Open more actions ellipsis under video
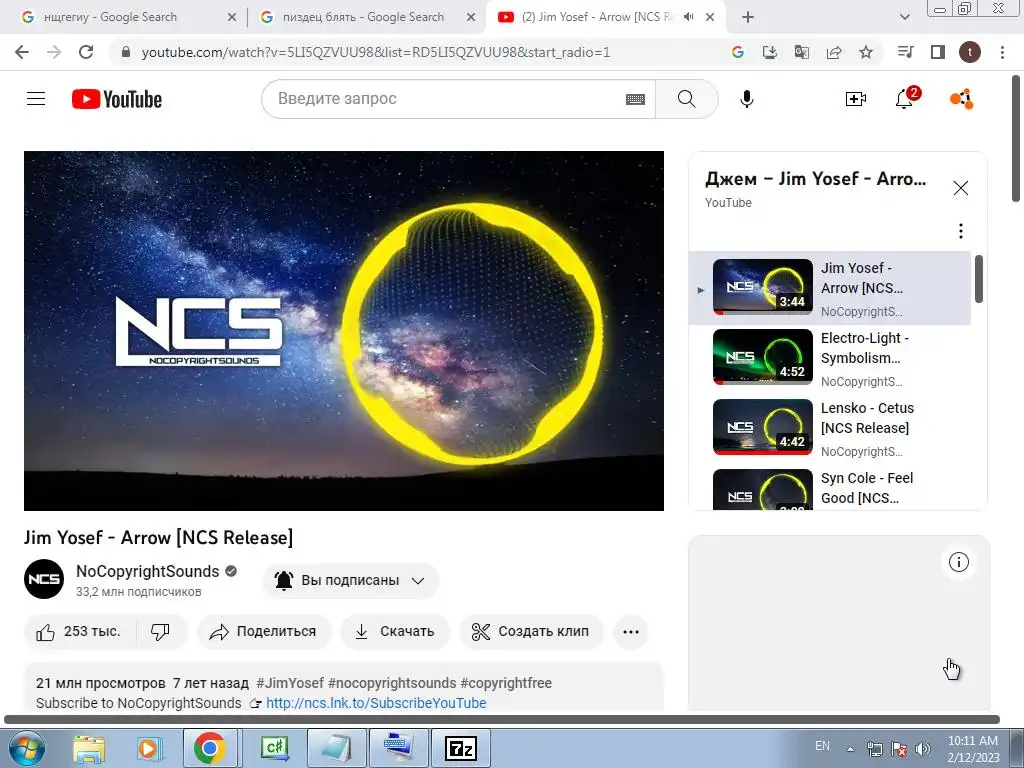This screenshot has width=1024, height=768. pos(631,632)
